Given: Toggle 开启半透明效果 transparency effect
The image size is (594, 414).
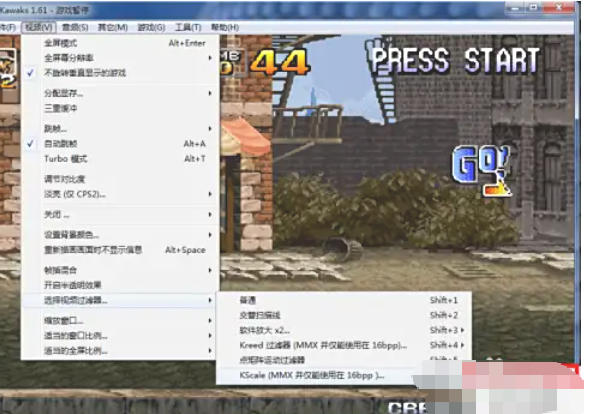Looking at the screenshot, I should tap(120, 285).
